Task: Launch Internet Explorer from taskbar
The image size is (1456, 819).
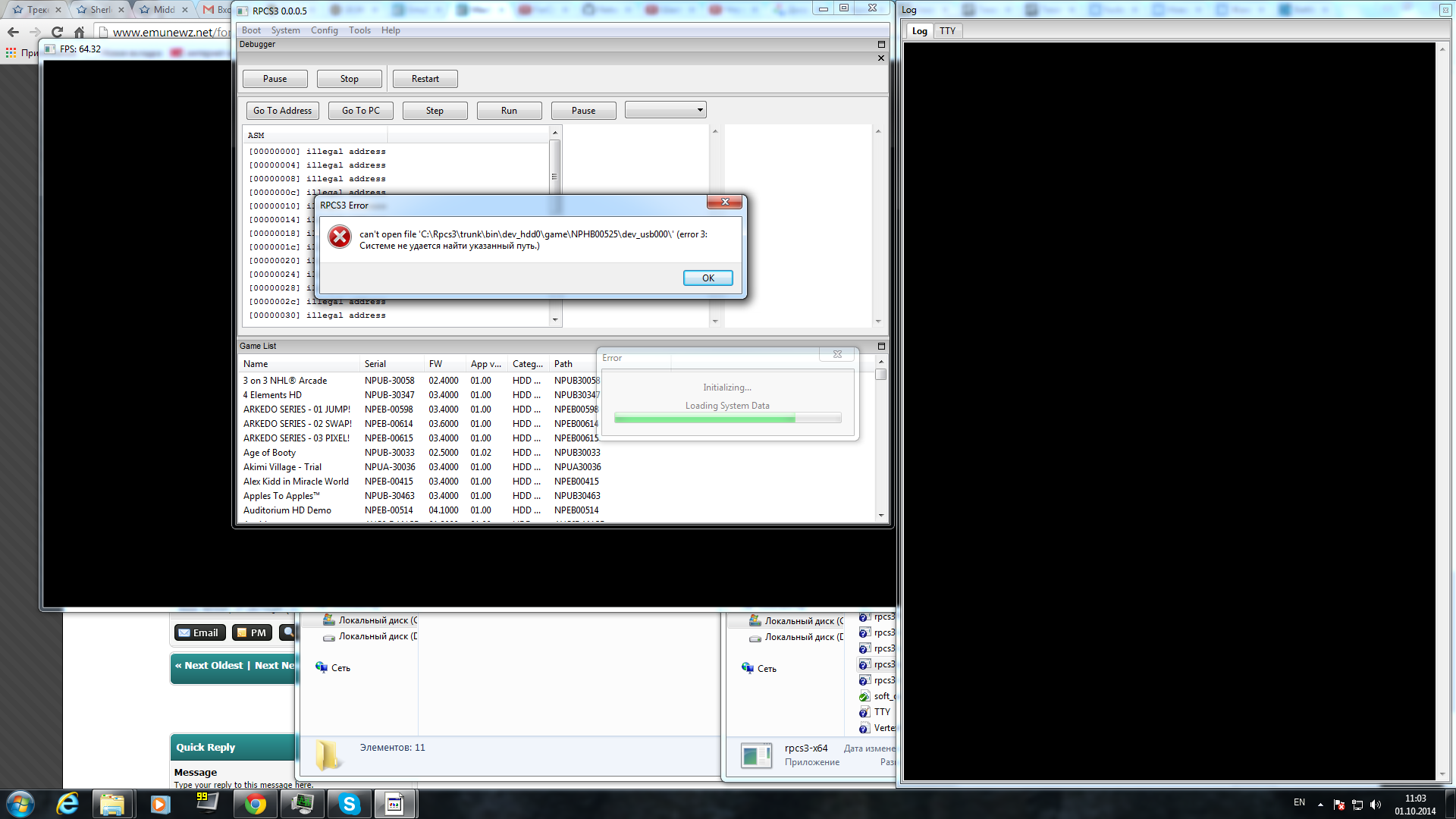Action: click(67, 804)
